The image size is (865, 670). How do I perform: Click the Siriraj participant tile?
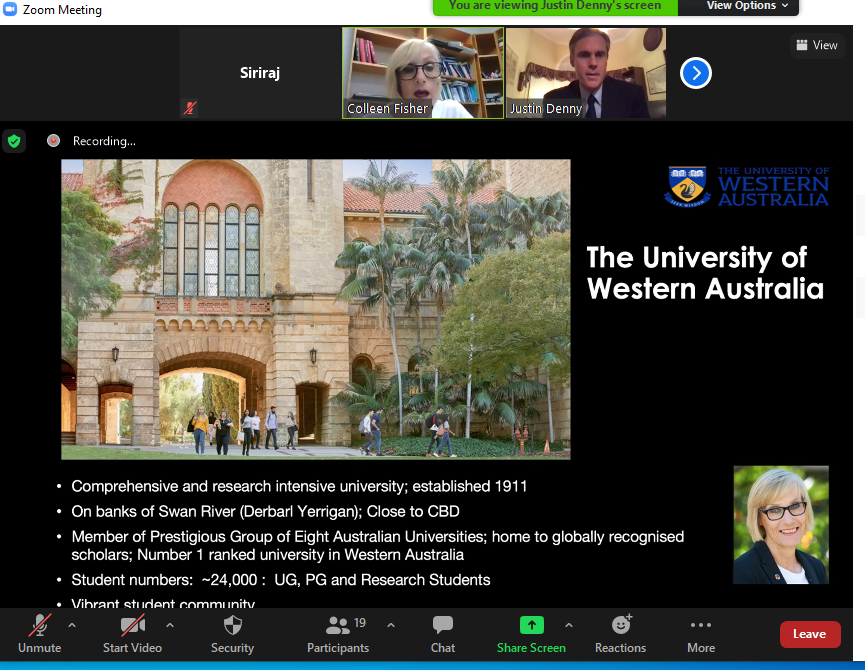(260, 73)
